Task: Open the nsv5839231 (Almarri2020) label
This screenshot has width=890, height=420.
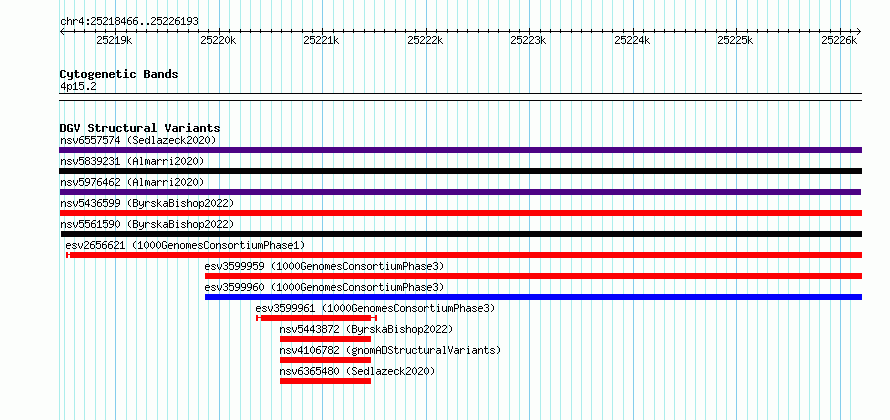Action: coord(132,161)
